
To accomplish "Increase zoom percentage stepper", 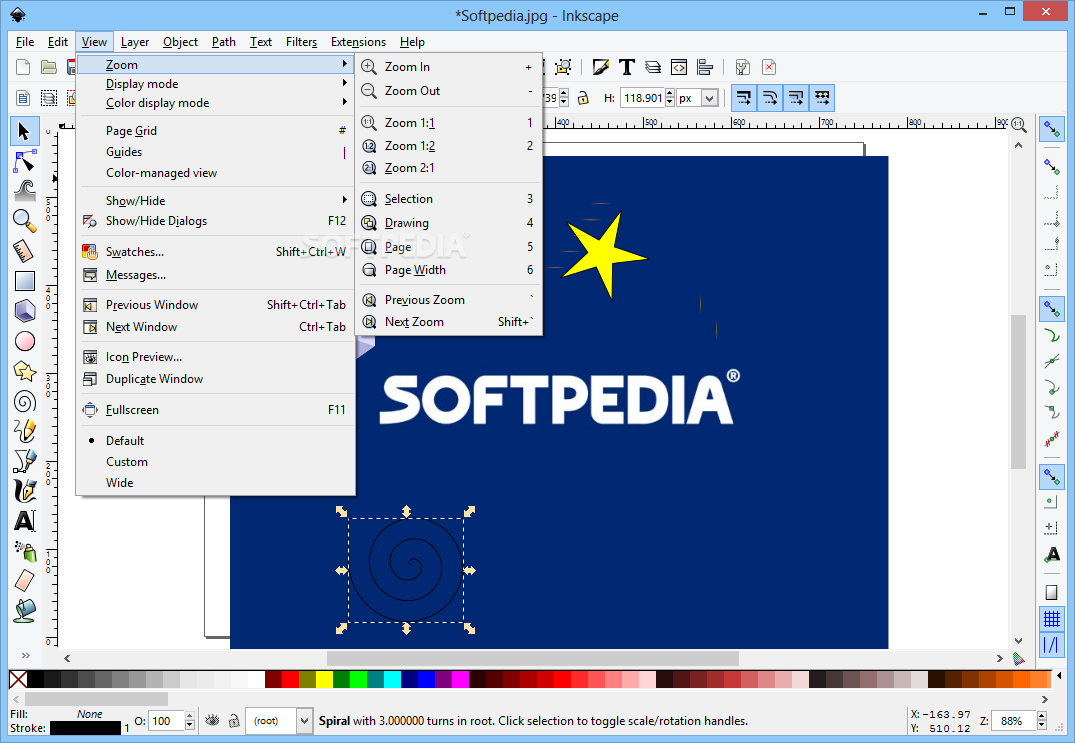I will 1042,716.
